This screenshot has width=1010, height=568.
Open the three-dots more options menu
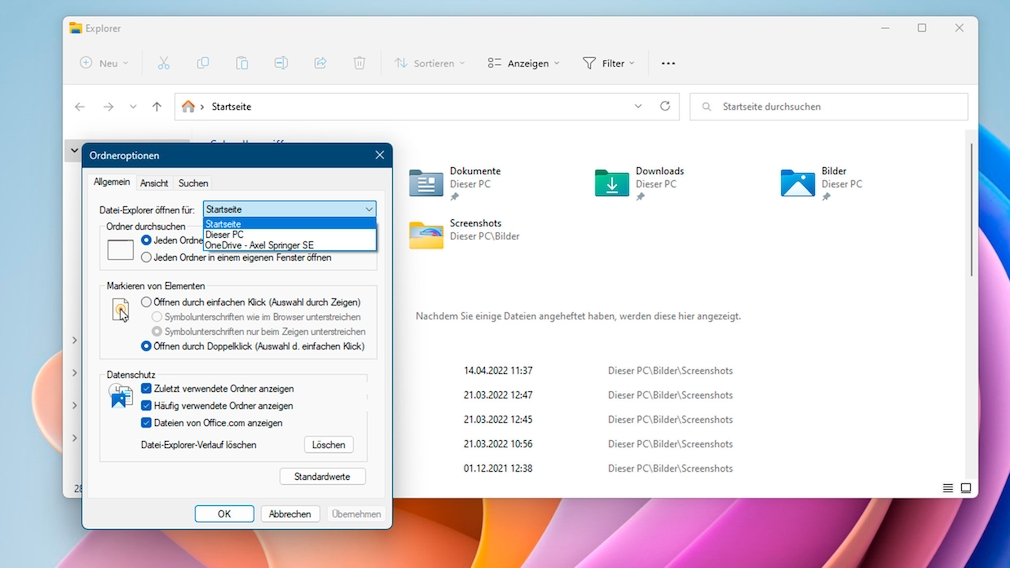coord(668,63)
